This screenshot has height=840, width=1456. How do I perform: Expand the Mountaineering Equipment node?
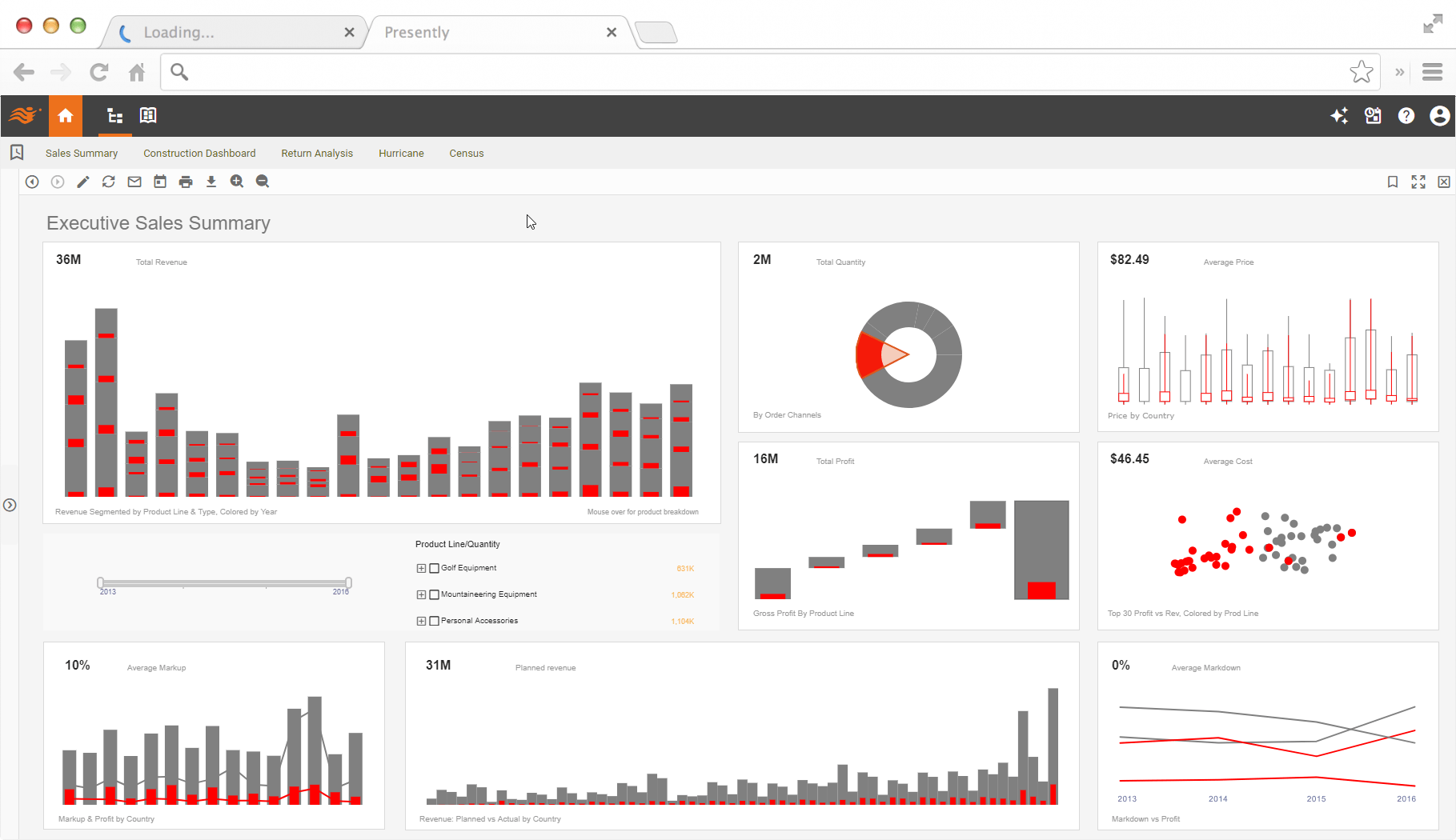[x=421, y=594]
